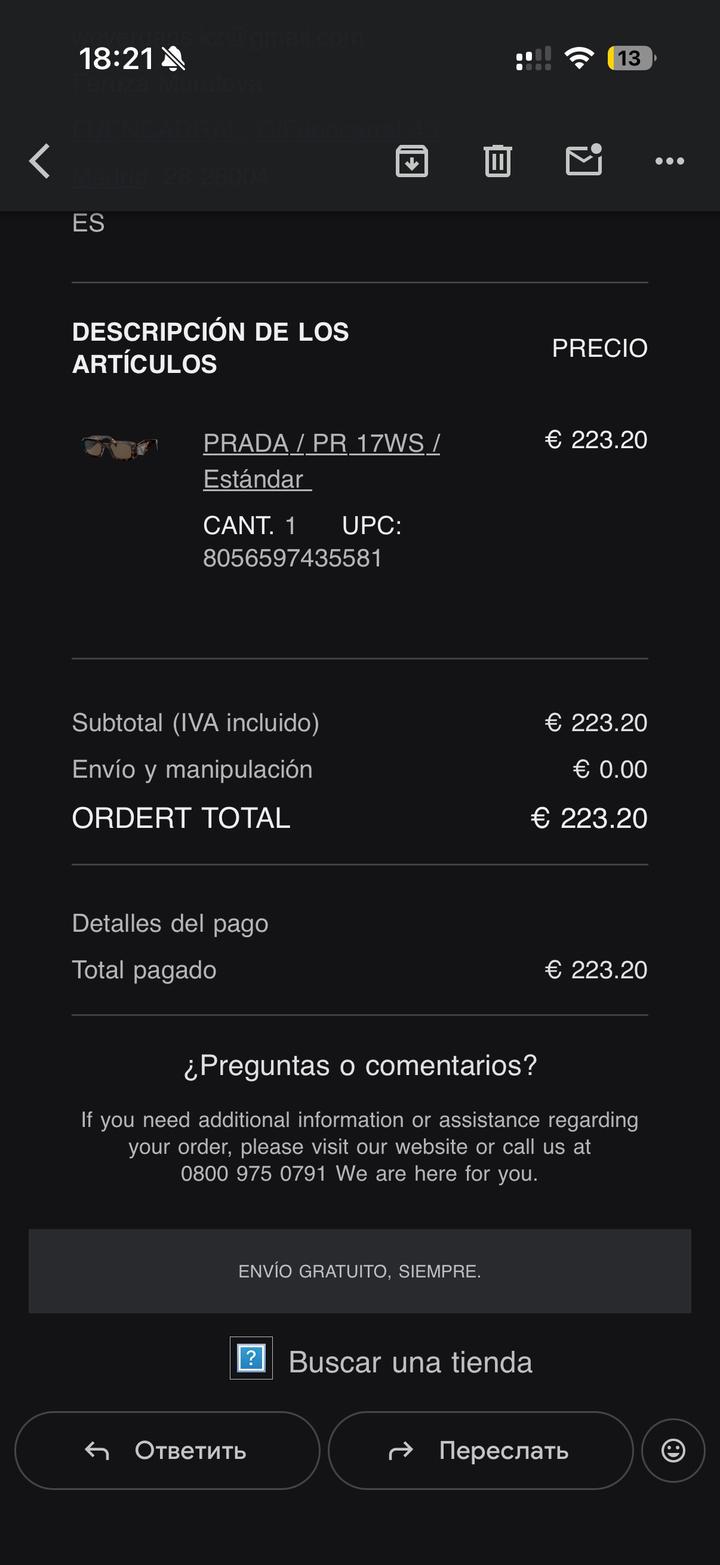Tap the cellular signal indicator
Viewport: 720px width, 1565px height.
click(533, 59)
